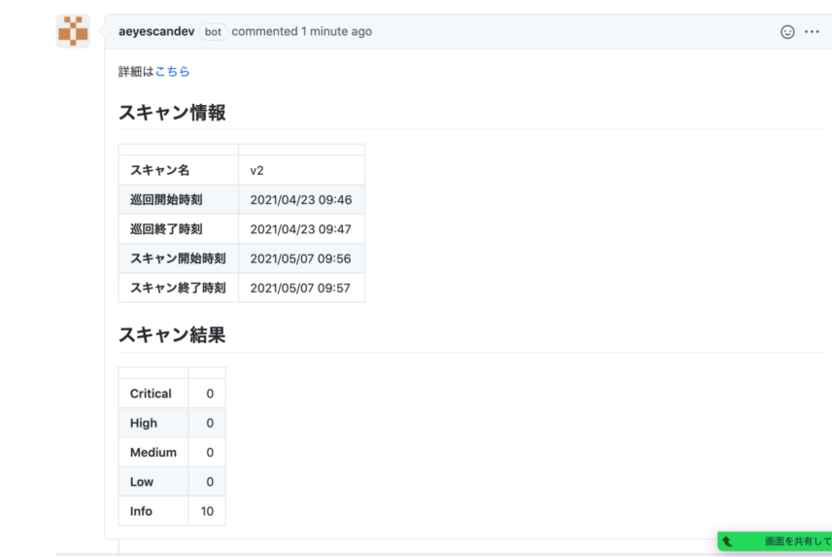832x557 pixels.
Task: Click the スキャン情報 heading
Action: click(x=172, y=112)
